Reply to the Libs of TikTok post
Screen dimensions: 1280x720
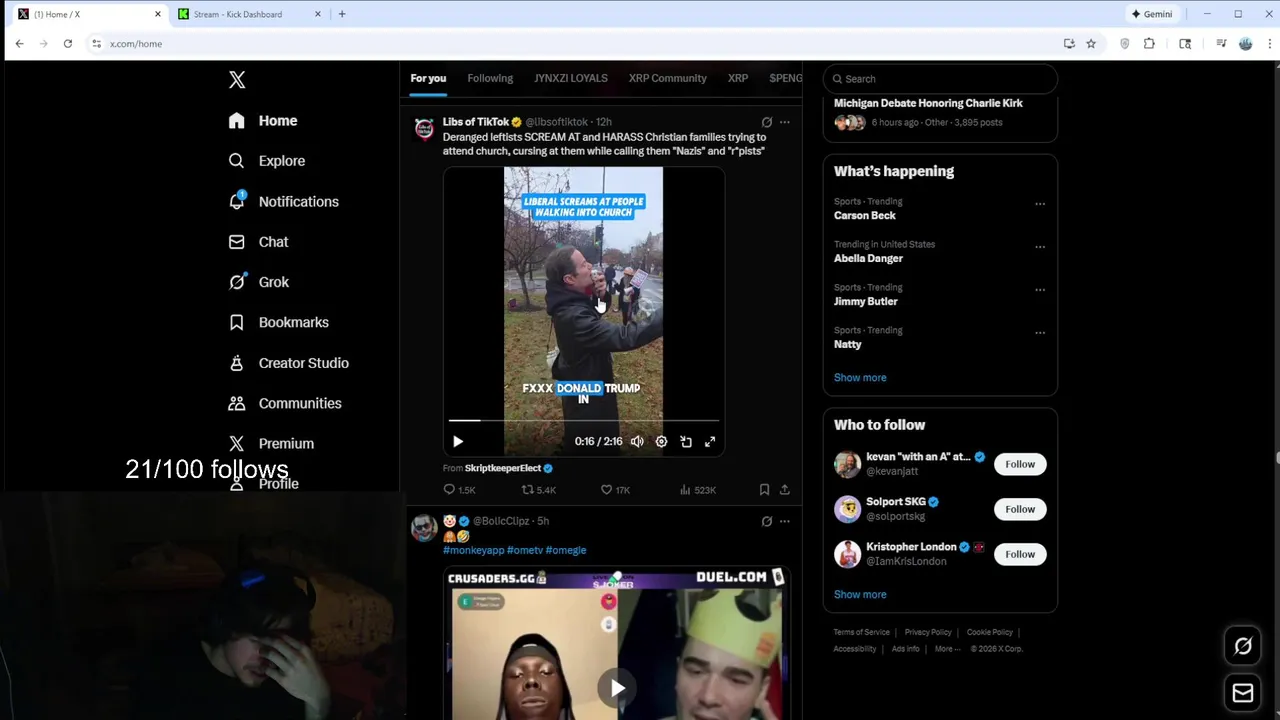coord(459,490)
